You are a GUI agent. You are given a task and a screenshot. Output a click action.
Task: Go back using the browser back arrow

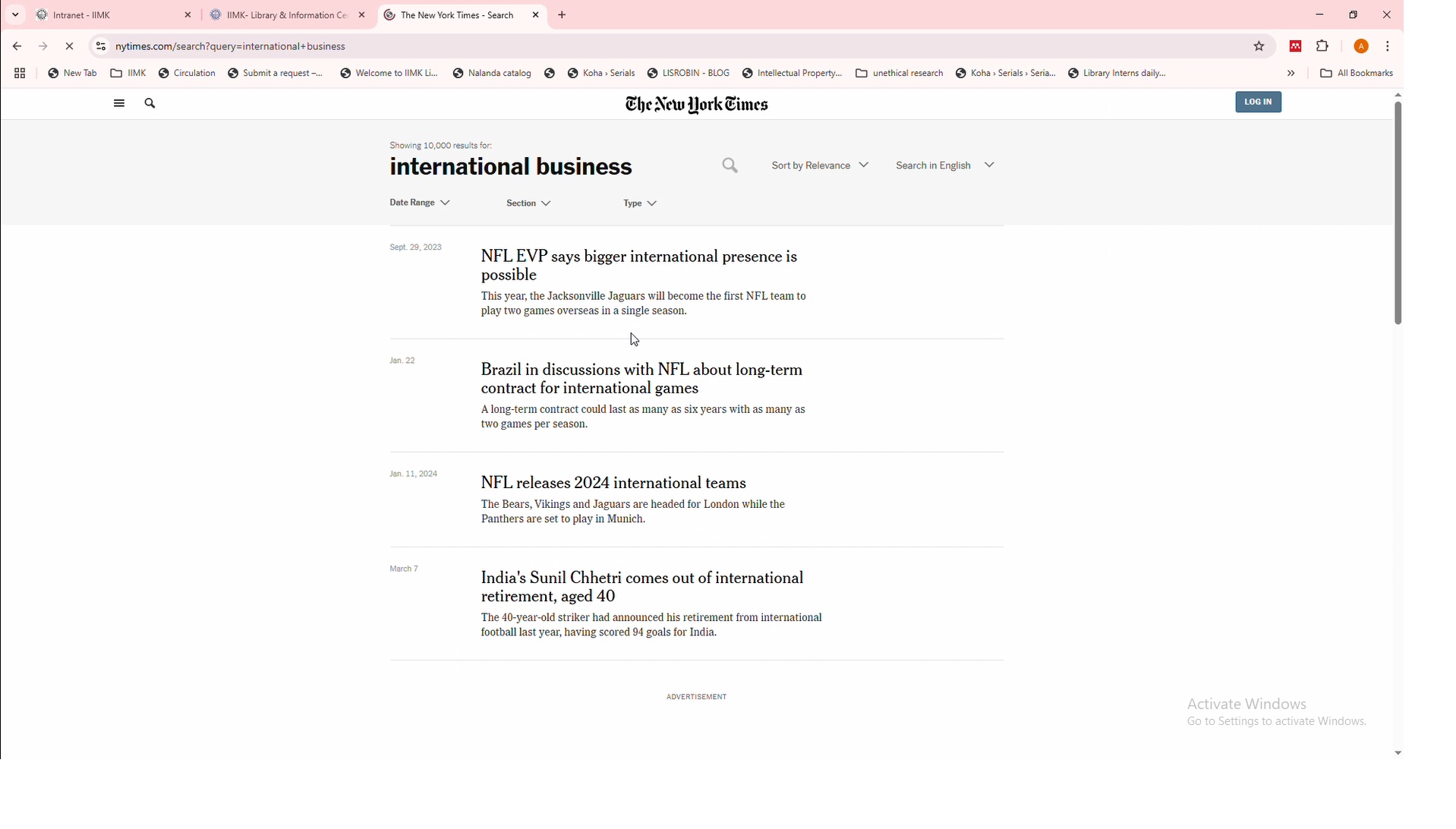(17, 46)
